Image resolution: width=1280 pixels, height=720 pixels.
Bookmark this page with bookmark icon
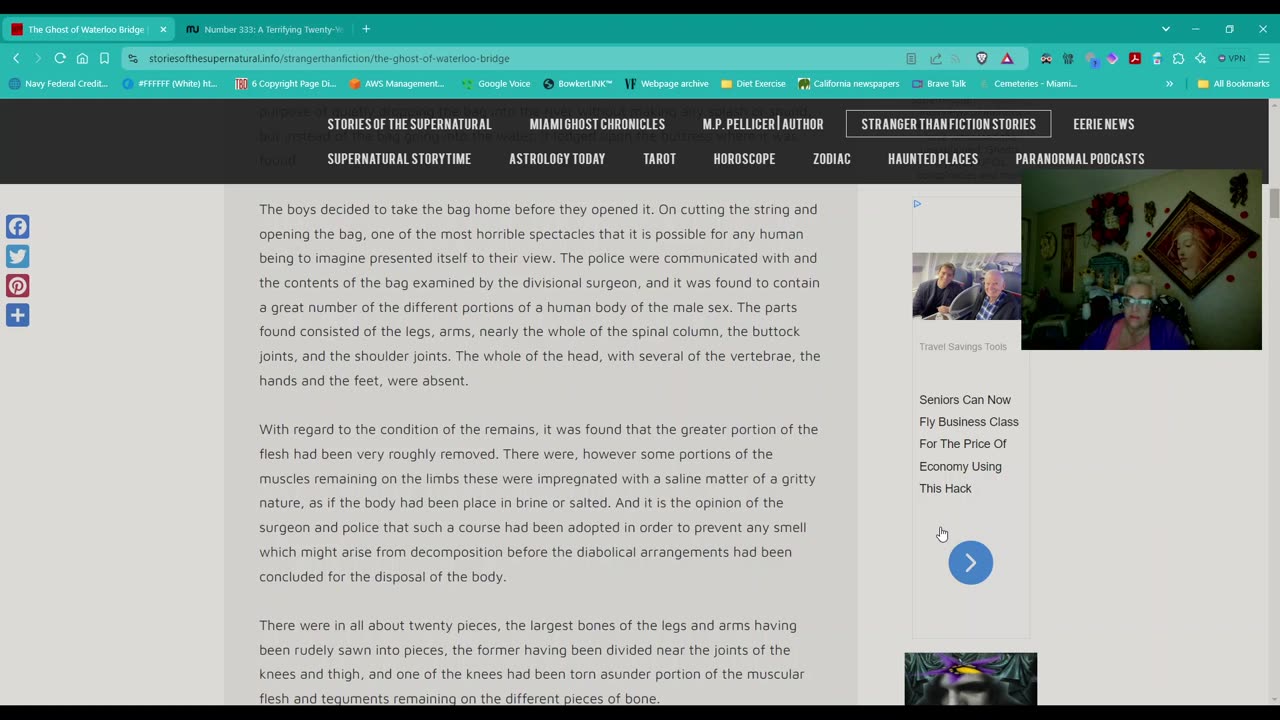[104, 58]
